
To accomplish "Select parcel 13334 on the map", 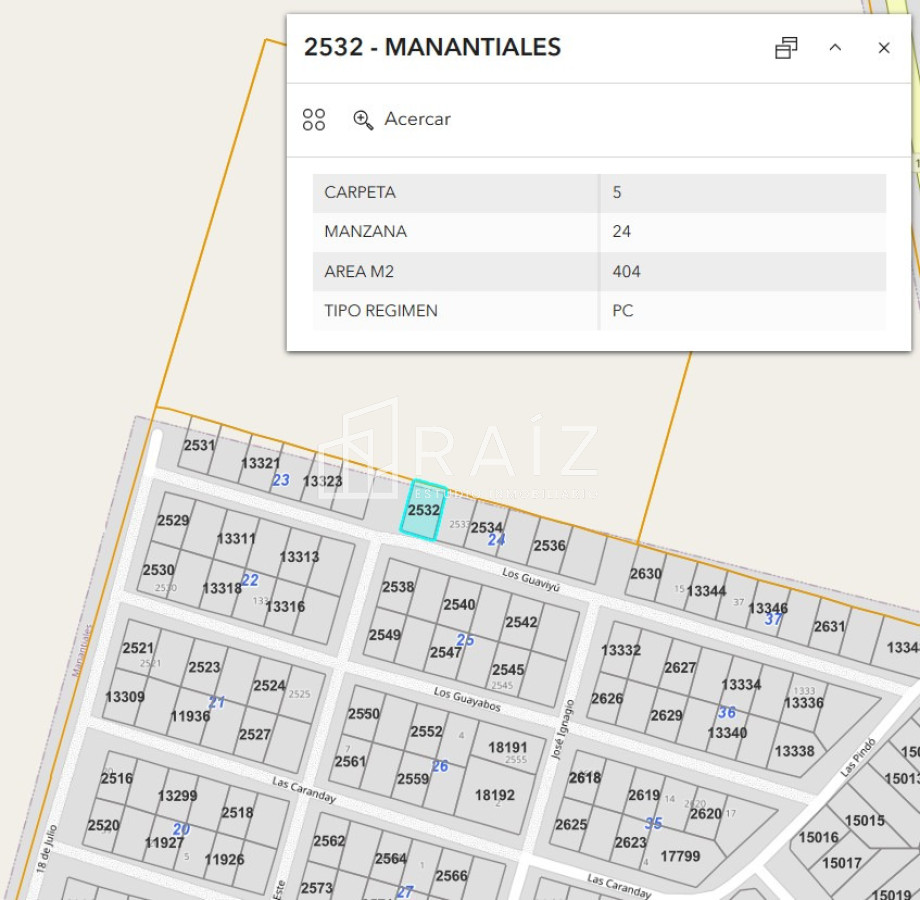I will coord(741,685).
